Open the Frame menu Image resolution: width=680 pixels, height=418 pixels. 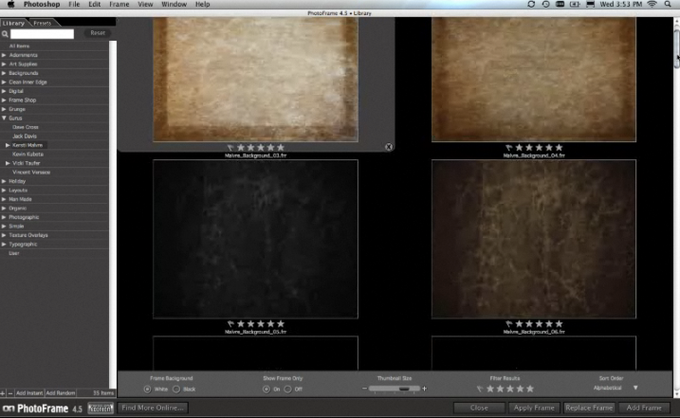coord(119,5)
